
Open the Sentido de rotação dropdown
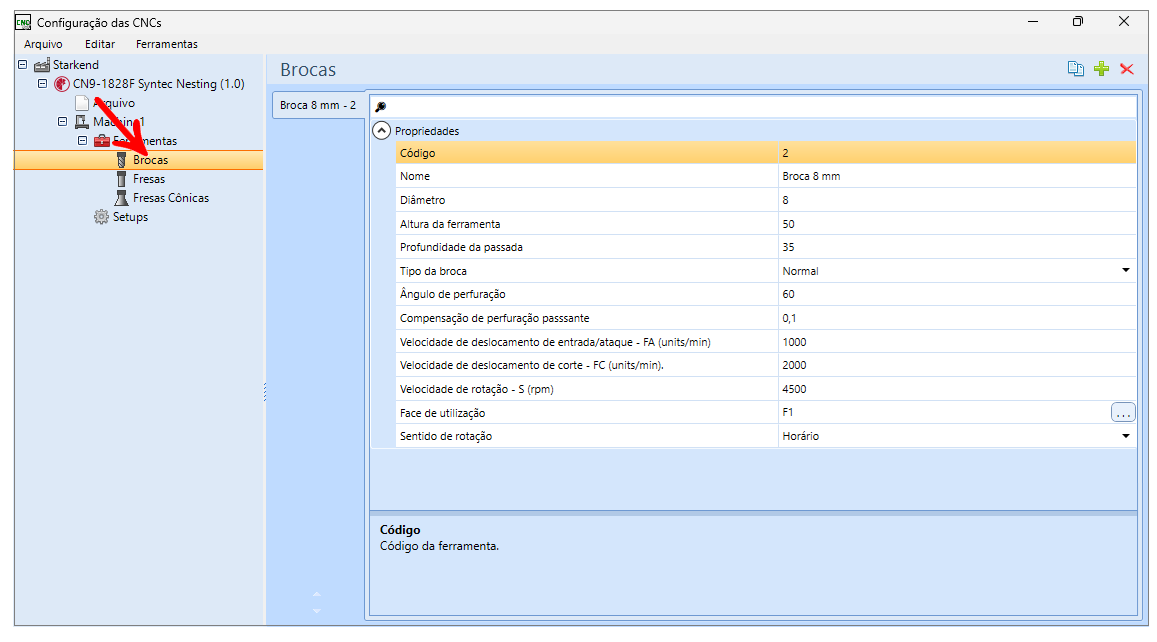[x=1126, y=436]
